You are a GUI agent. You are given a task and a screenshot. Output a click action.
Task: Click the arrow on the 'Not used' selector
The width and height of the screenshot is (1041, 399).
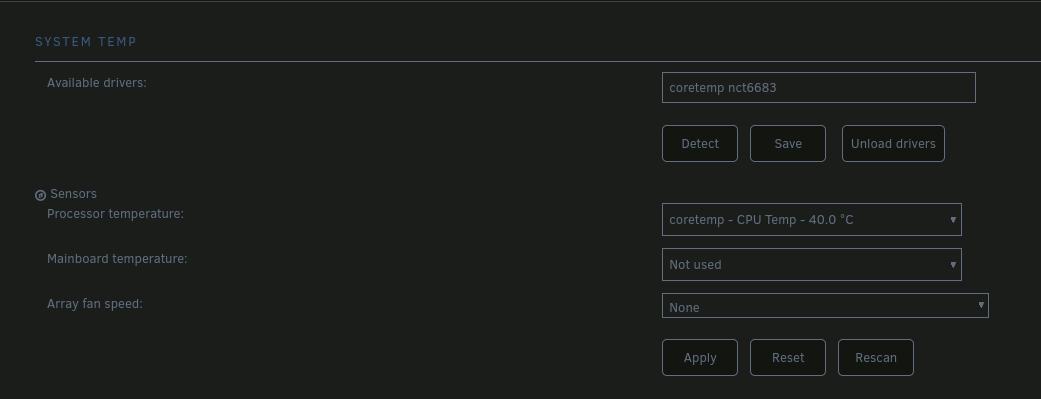pyautogui.click(x=953, y=264)
